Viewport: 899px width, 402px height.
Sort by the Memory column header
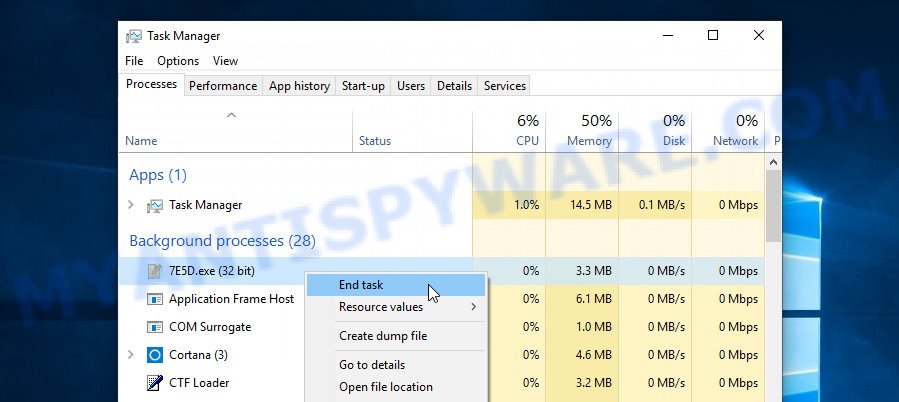coord(582,132)
